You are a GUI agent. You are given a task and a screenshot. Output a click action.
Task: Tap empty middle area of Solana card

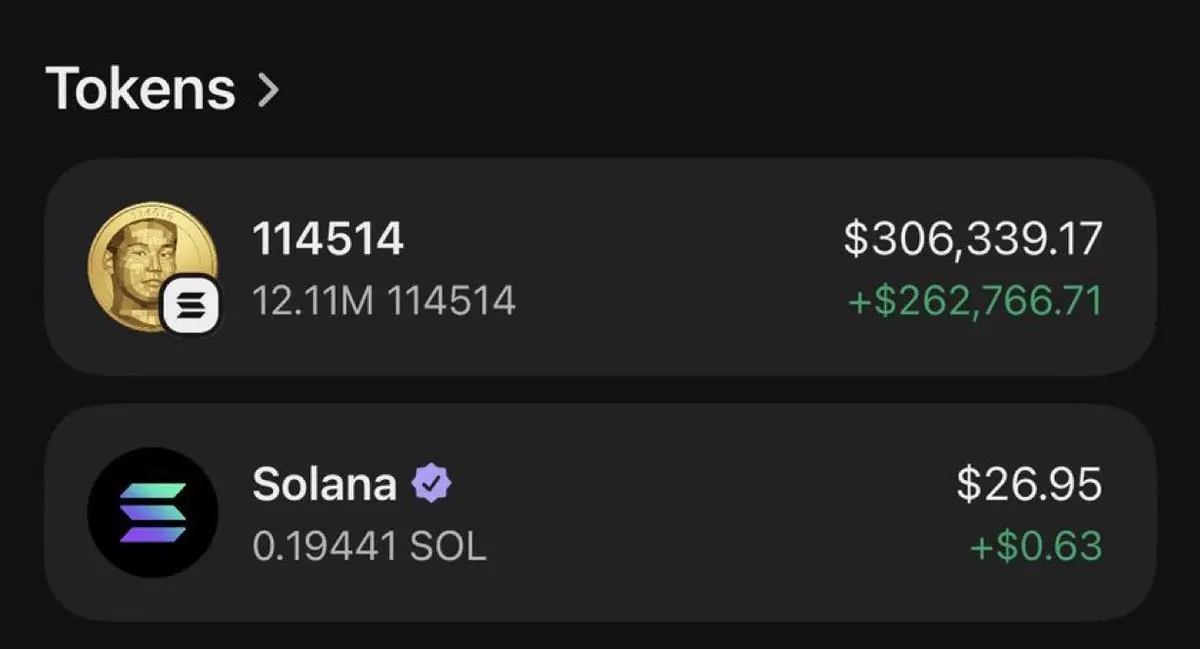[700, 512]
